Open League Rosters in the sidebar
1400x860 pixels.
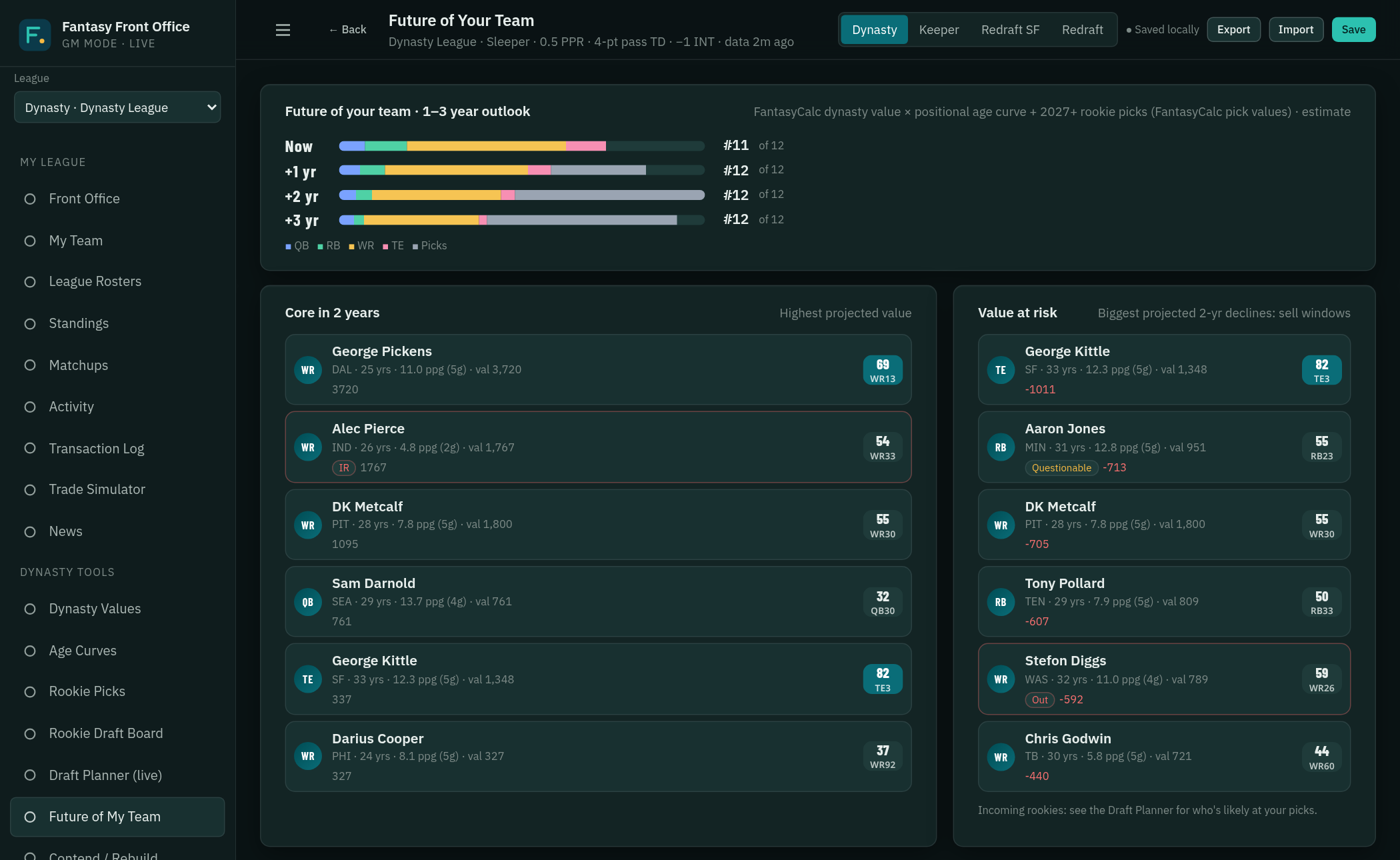(117, 281)
